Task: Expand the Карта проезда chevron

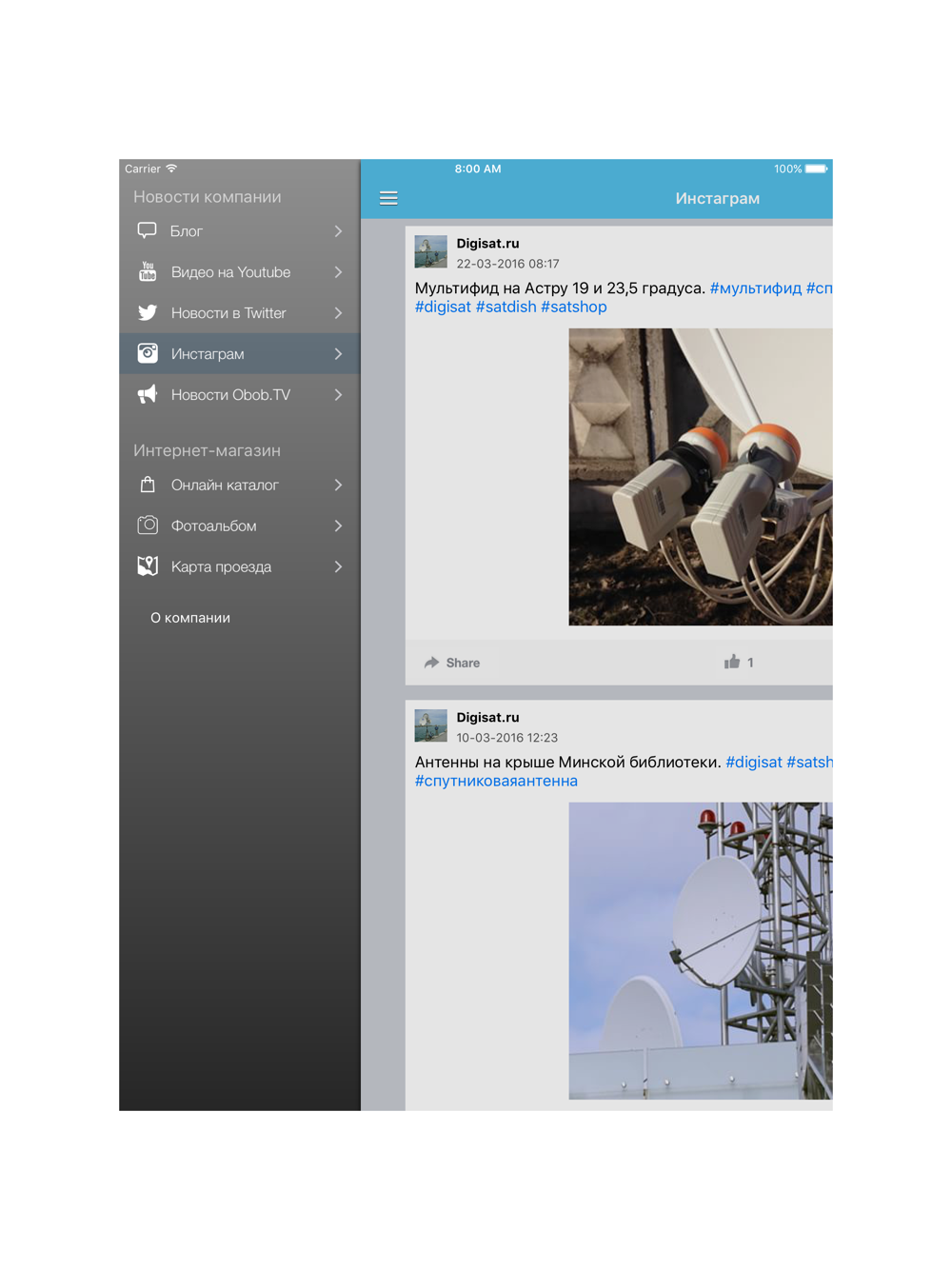Action: 338,567
